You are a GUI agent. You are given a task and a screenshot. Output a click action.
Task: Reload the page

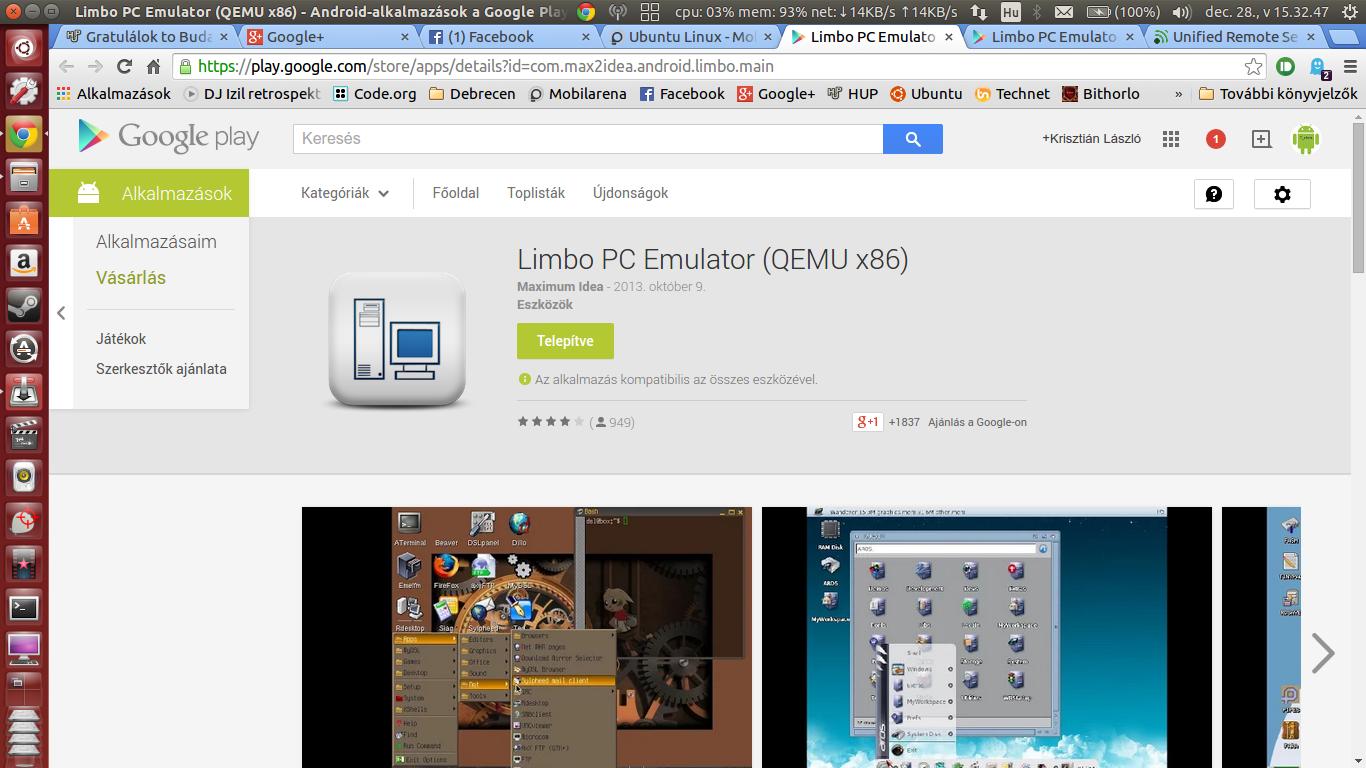[x=124, y=66]
